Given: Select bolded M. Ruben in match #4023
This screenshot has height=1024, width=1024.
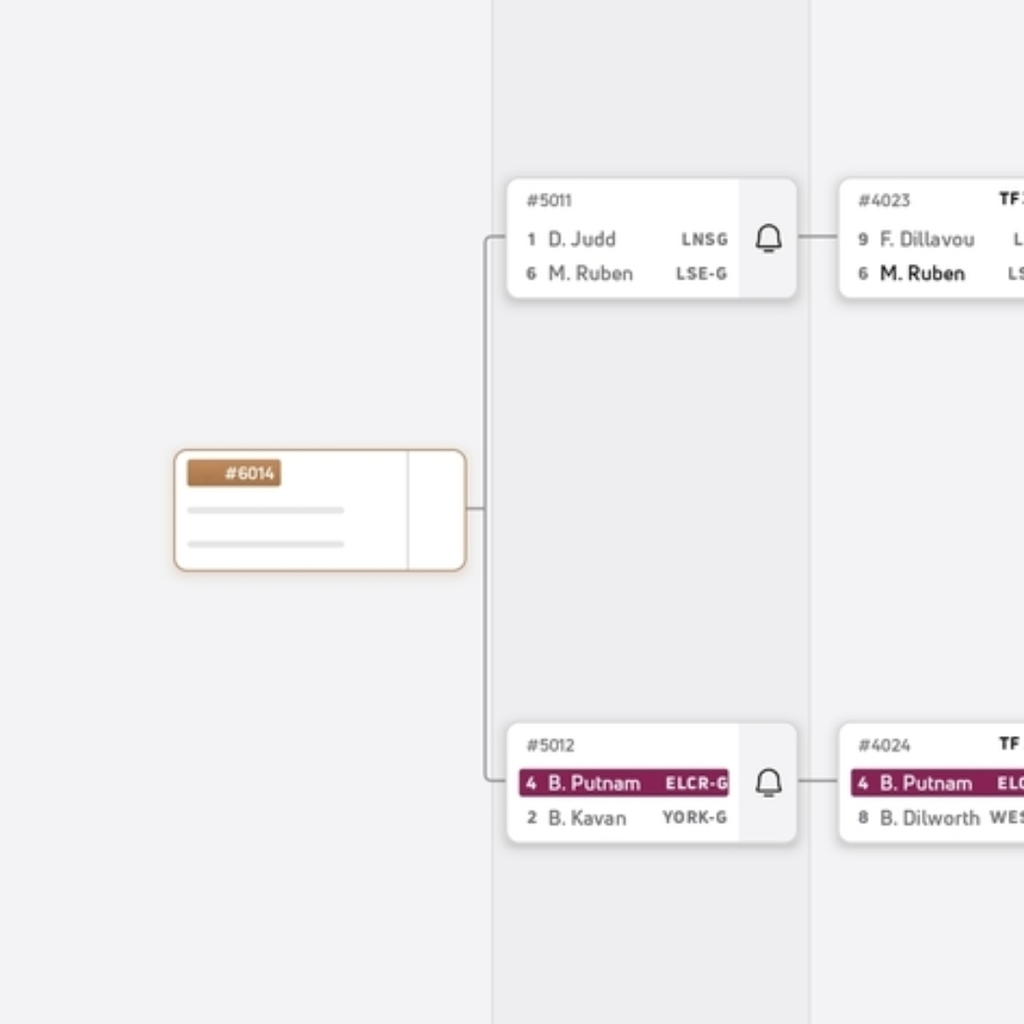Looking at the screenshot, I should tap(922, 273).
